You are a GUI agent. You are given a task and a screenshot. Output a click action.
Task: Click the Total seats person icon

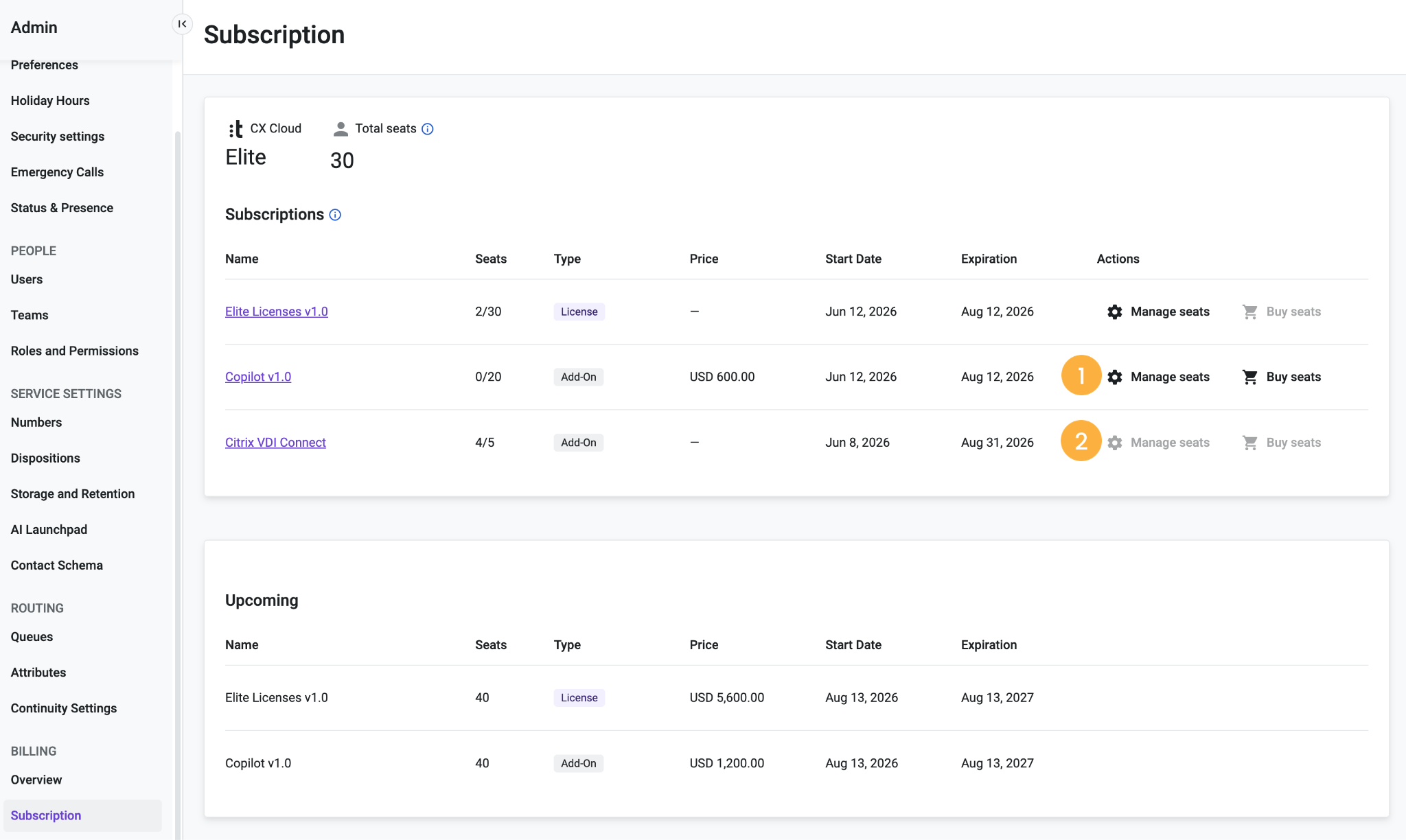click(x=341, y=129)
